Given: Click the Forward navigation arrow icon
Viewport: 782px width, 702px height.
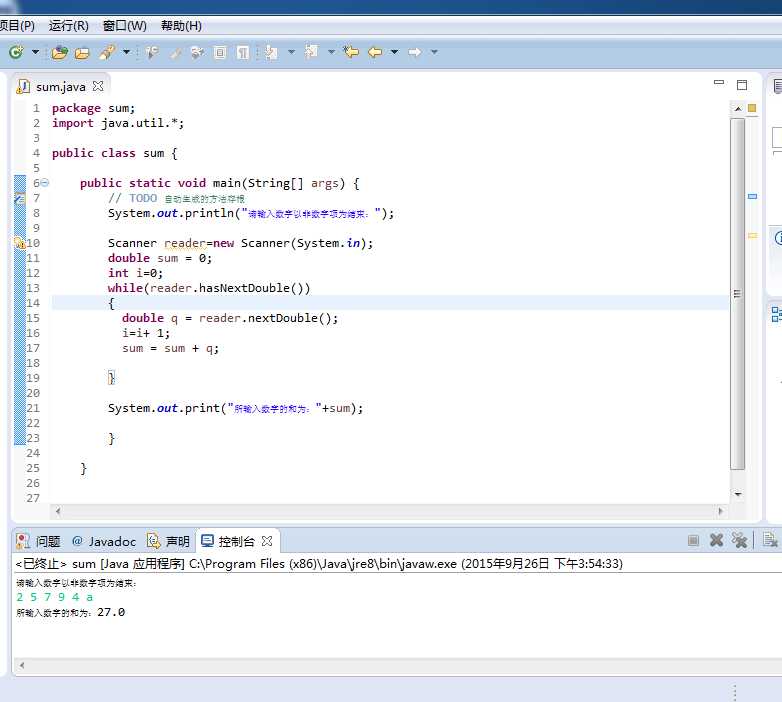Looking at the screenshot, I should (414, 52).
